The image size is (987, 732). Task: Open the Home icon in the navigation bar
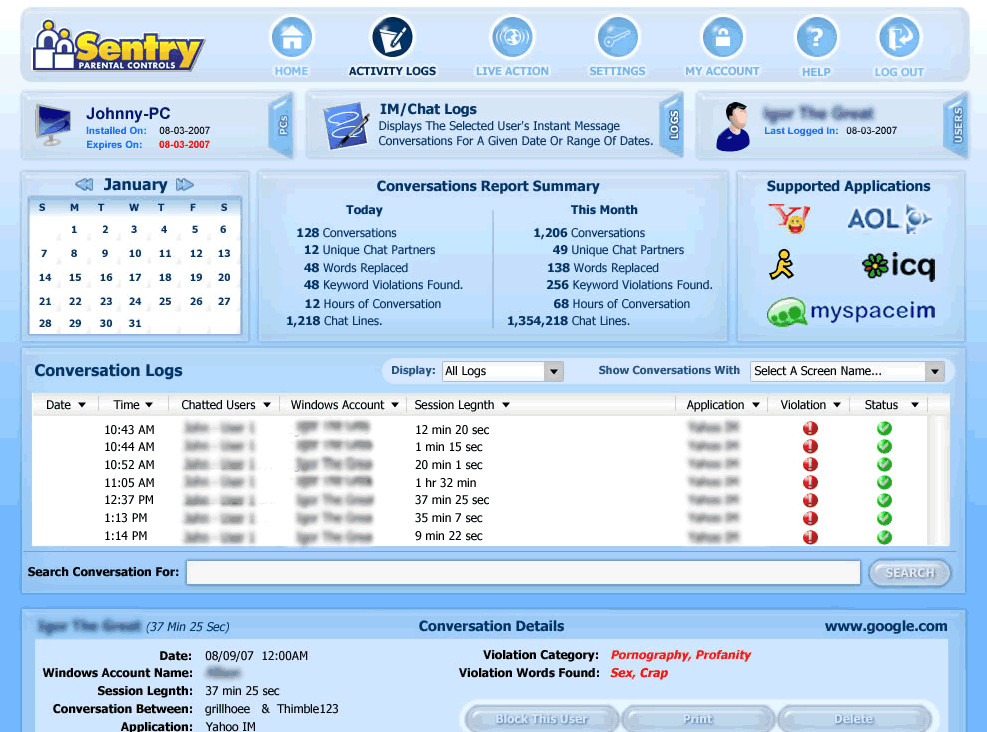(x=291, y=38)
